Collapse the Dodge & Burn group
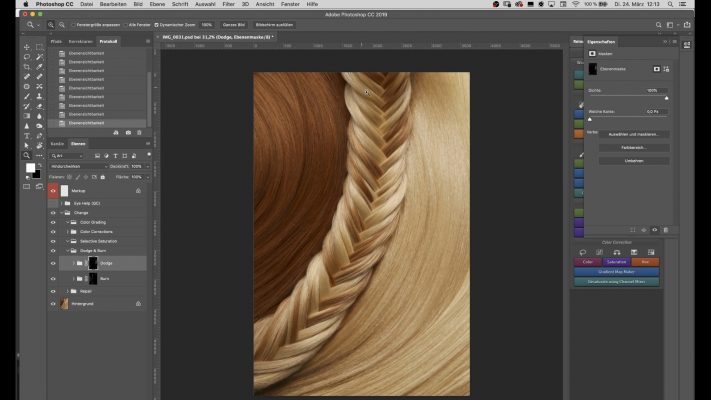 [67, 250]
